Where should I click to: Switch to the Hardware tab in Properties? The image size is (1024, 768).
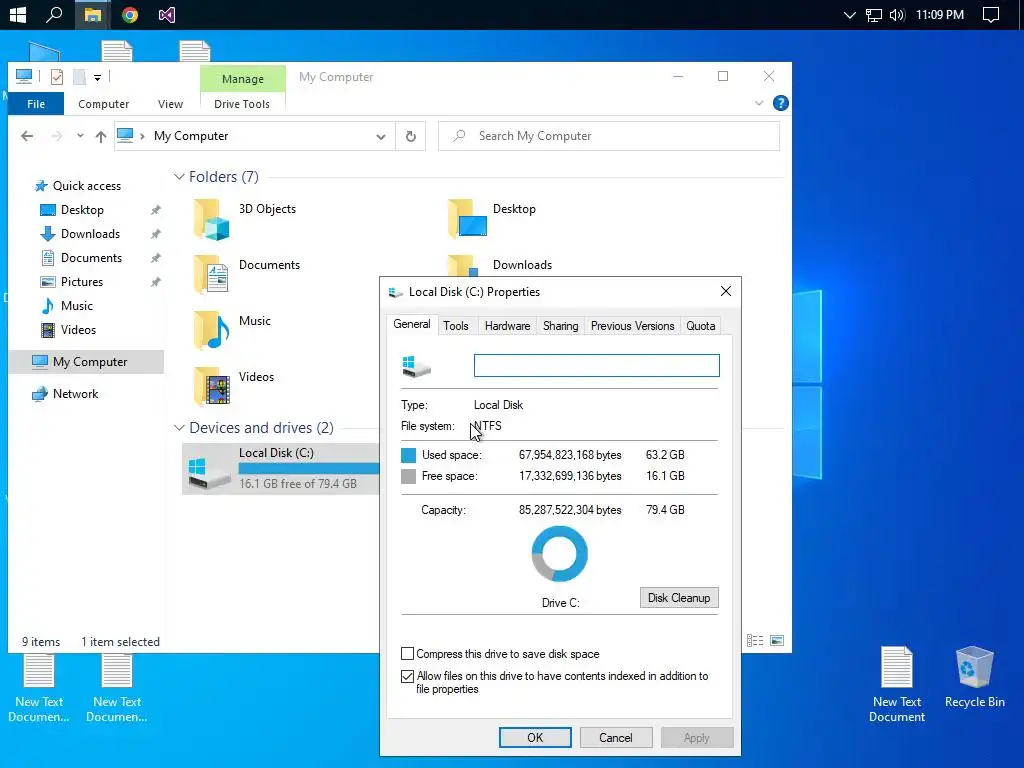point(507,326)
